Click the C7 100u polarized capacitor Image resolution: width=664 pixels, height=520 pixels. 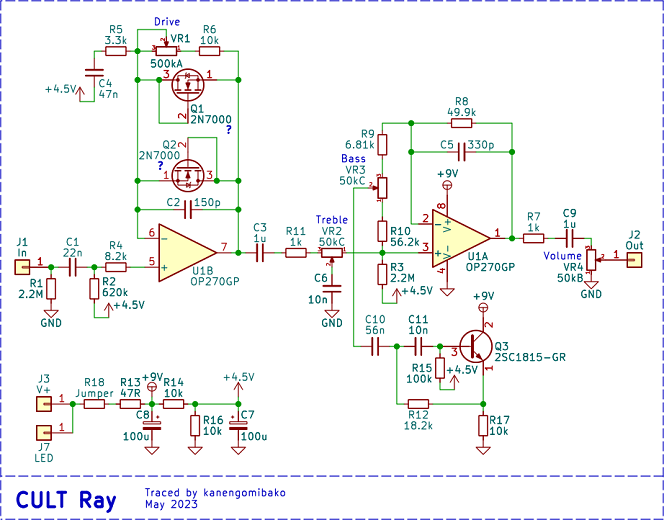click(x=238, y=426)
